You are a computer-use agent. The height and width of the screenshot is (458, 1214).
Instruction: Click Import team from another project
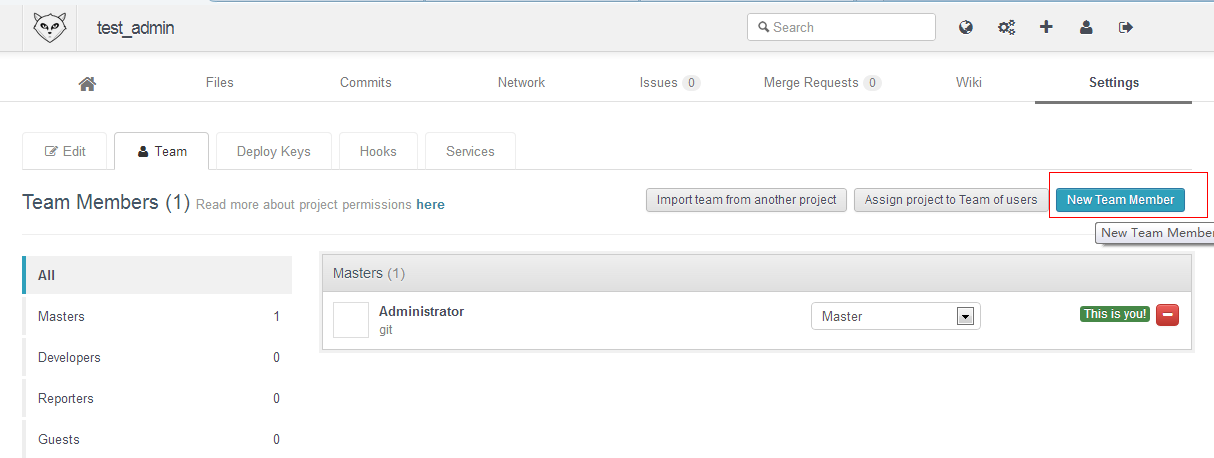pos(746,199)
